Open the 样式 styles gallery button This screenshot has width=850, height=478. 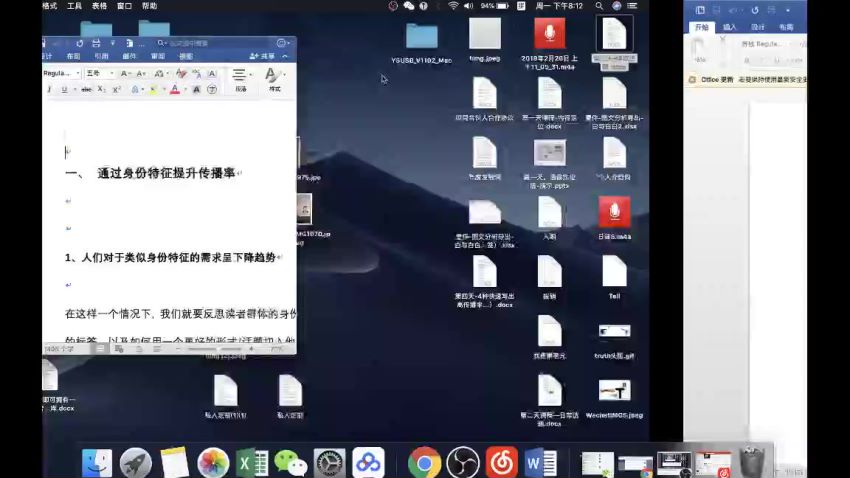pos(275,80)
